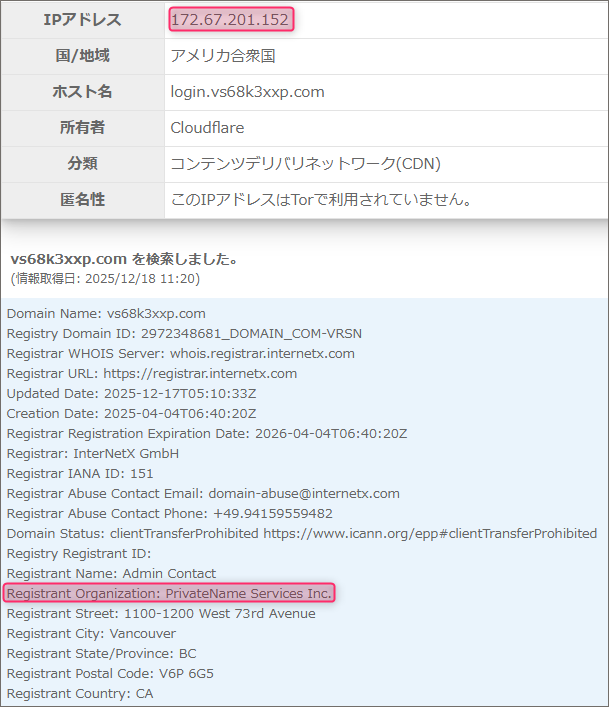Click the hostname login.vs68k3xxp.com

(247, 92)
